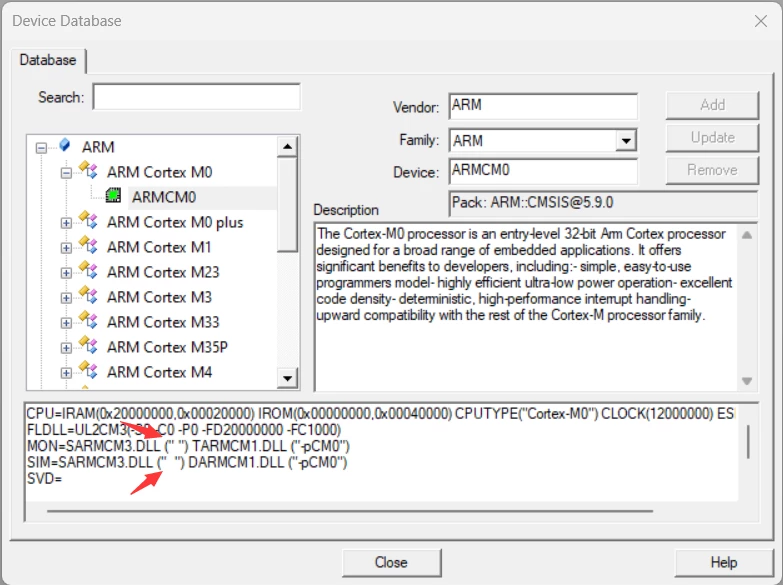Click the SIM=SARMCM3.DLL options line
The height and width of the screenshot is (585, 783).
point(187,463)
